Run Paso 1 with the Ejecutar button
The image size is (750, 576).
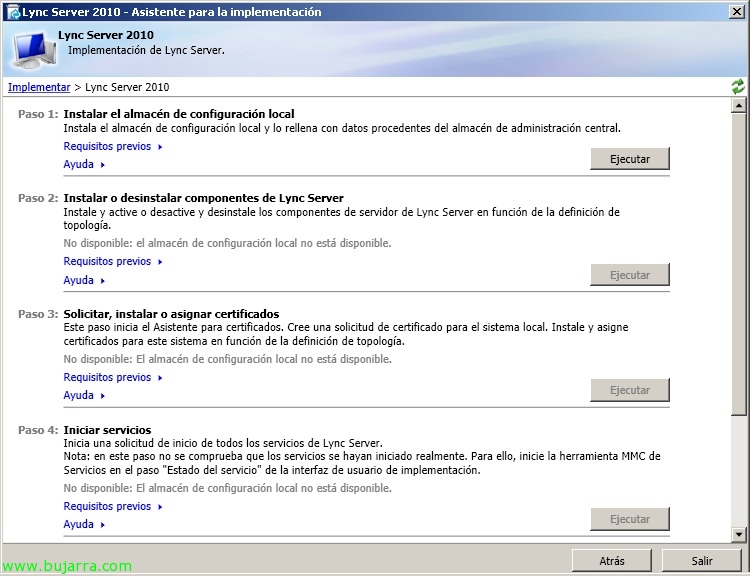[629, 159]
